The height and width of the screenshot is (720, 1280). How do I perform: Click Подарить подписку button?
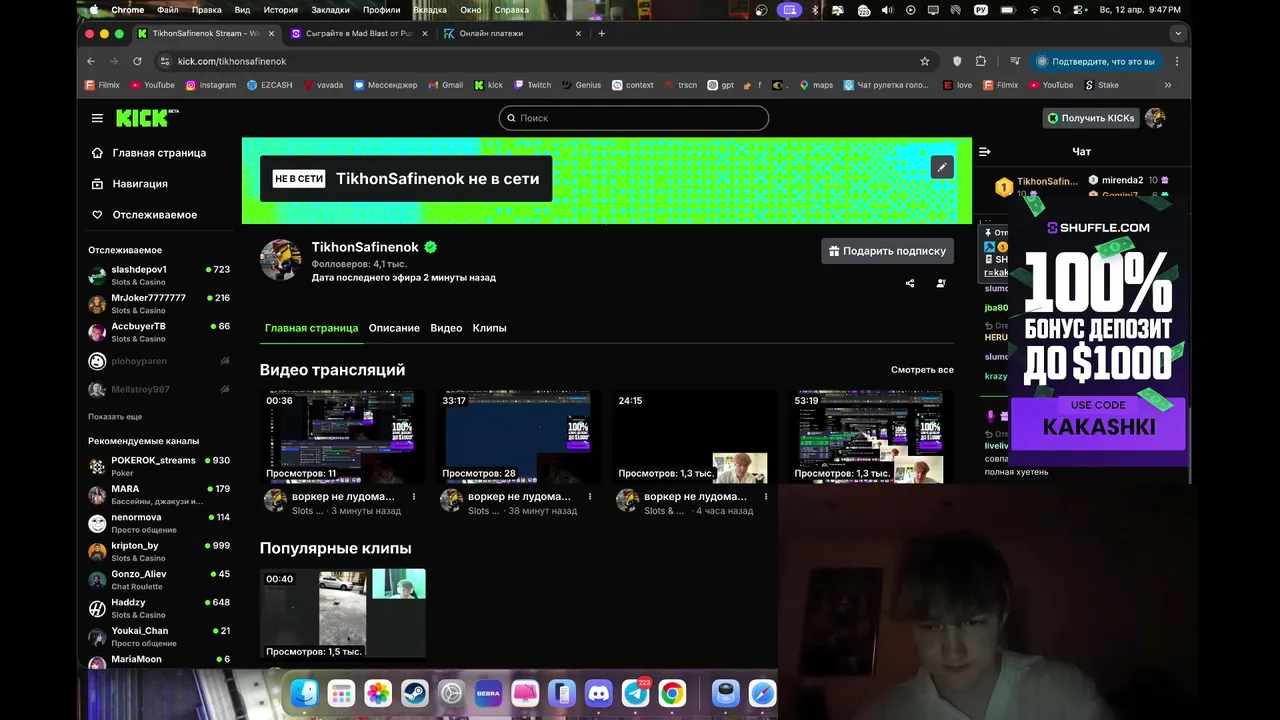pos(887,251)
